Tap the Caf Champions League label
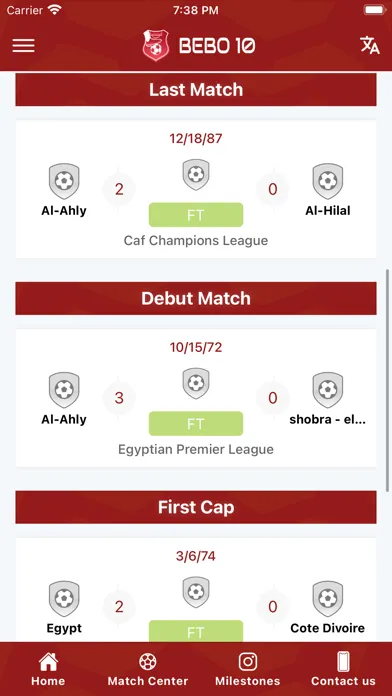Viewport: 392px width, 696px height. click(196, 241)
